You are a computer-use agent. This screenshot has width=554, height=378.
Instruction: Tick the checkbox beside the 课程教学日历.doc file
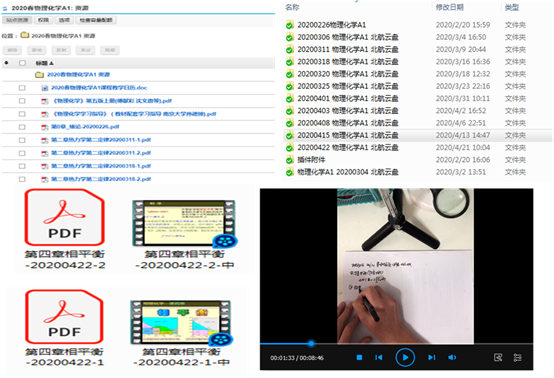22,88
